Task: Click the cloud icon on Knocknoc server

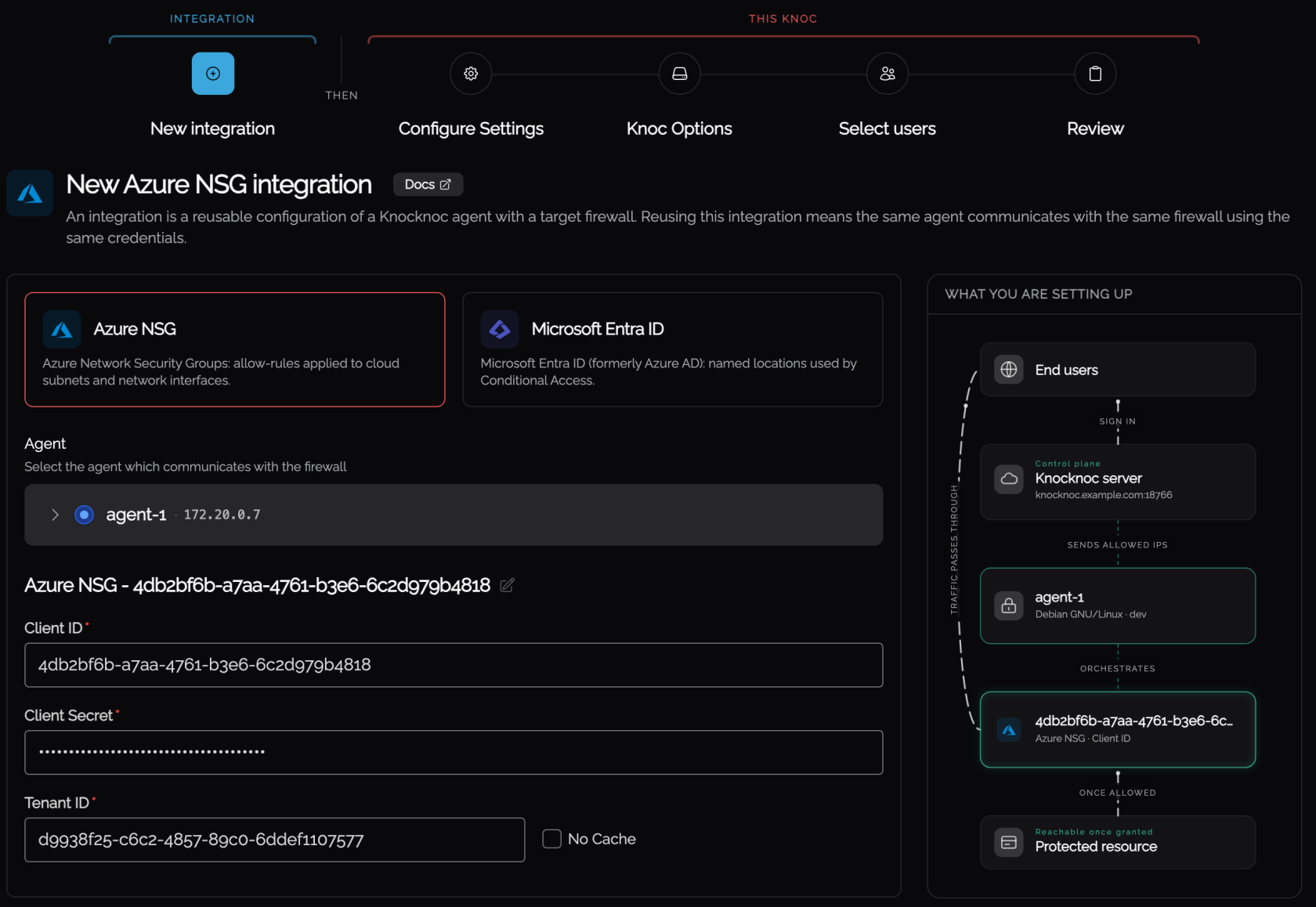Action: 1009,479
